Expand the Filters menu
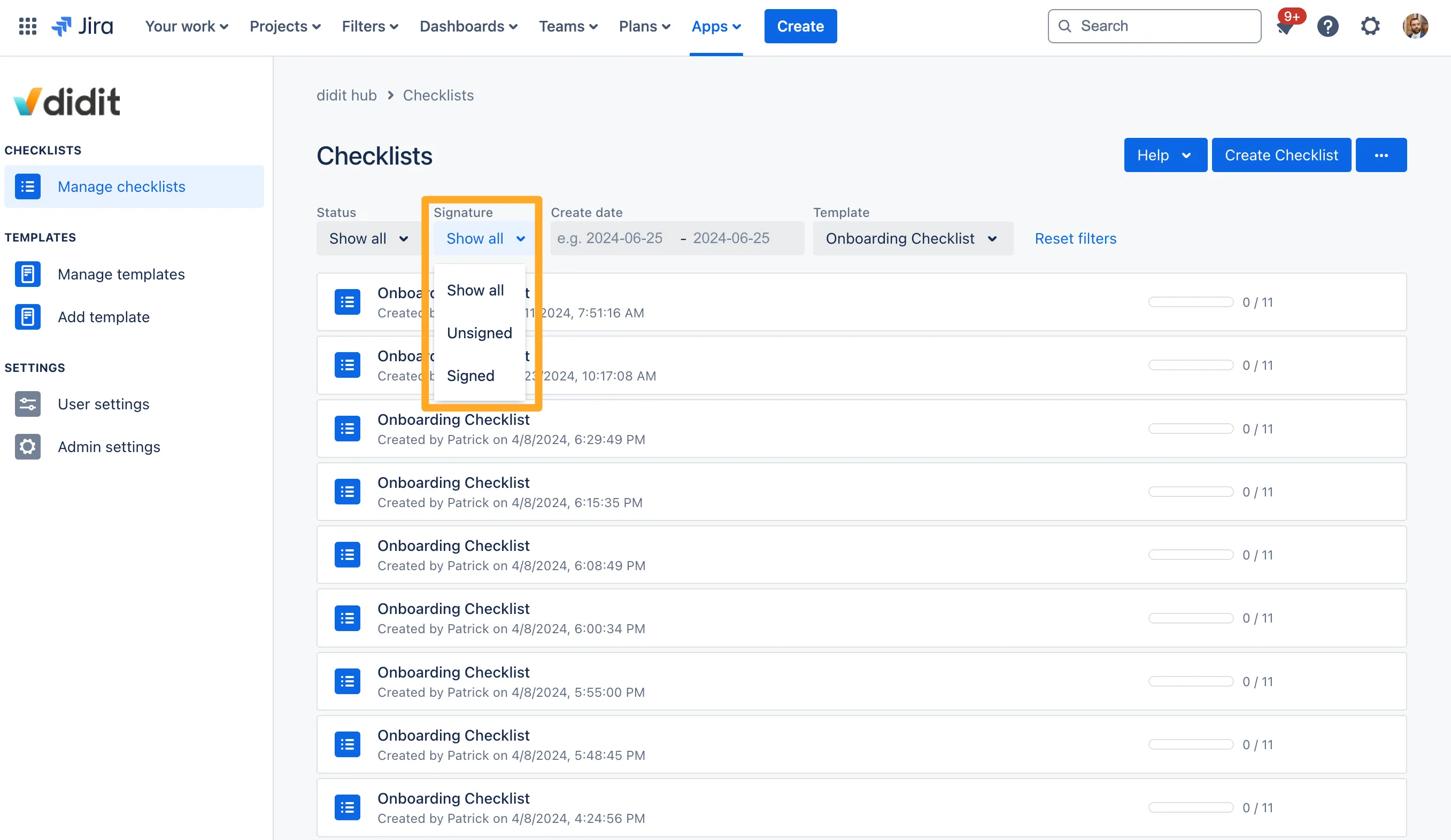 pos(369,26)
